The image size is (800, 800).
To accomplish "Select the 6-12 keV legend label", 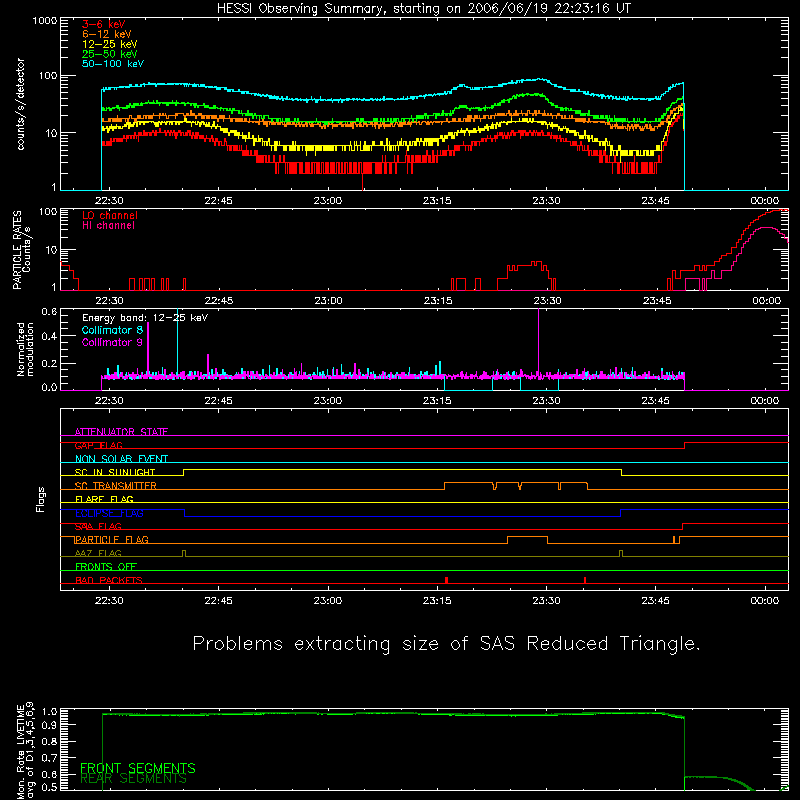I will (x=107, y=34).
